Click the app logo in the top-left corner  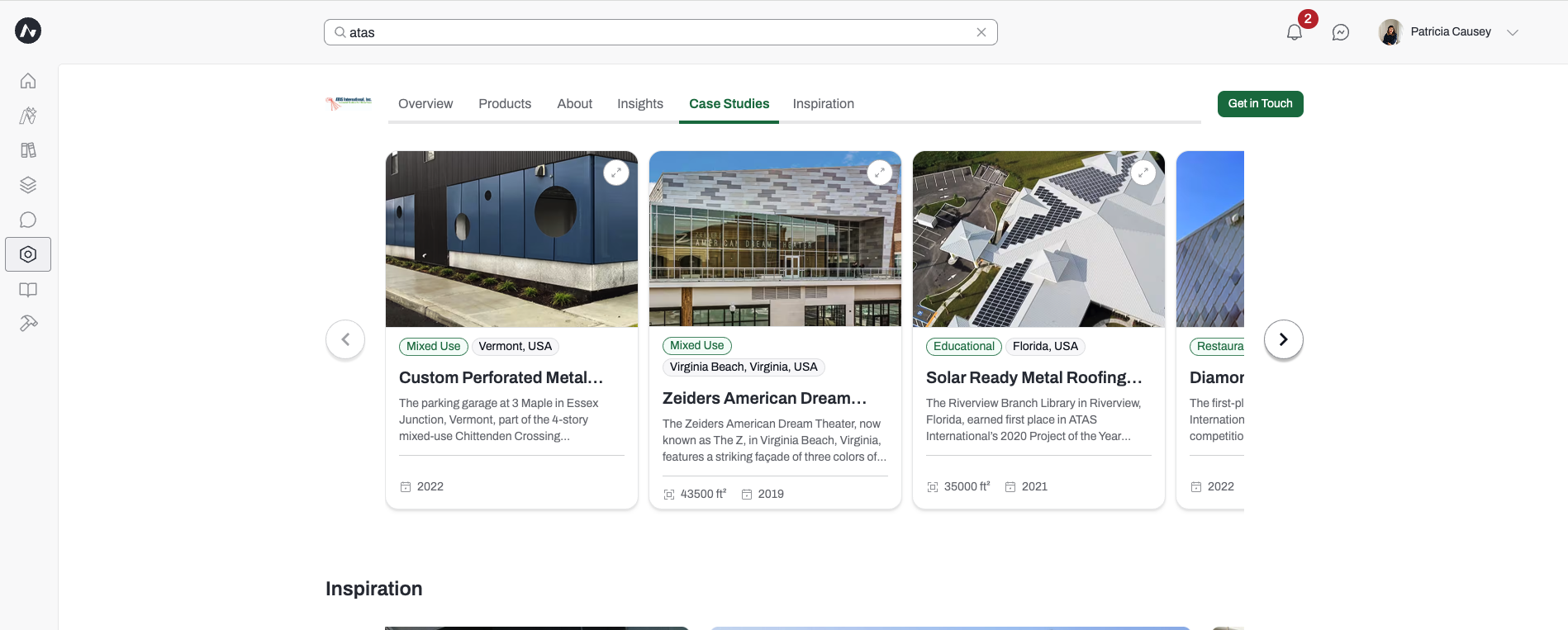tap(28, 31)
